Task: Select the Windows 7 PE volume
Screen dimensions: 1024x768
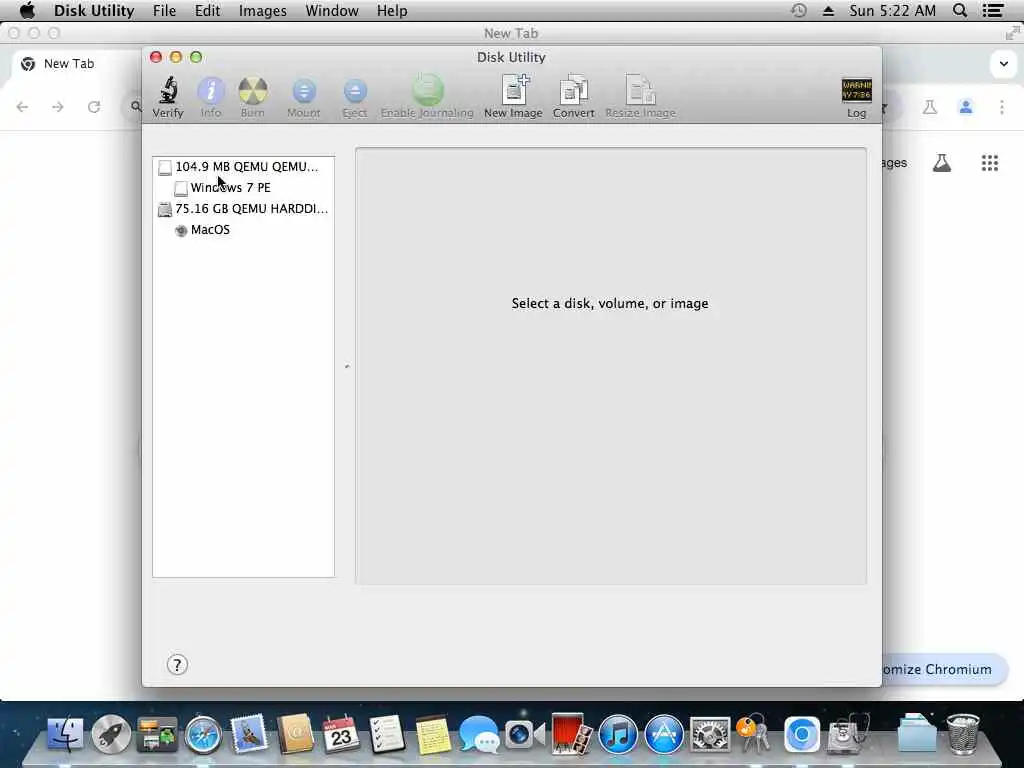Action: click(244, 187)
